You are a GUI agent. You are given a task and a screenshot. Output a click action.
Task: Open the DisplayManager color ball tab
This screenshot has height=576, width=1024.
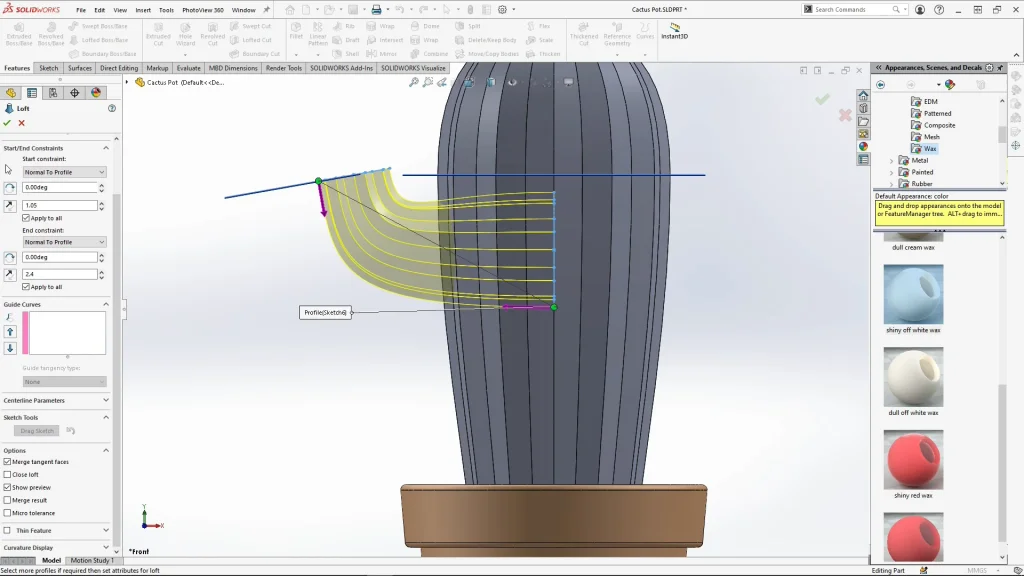click(x=96, y=93)
